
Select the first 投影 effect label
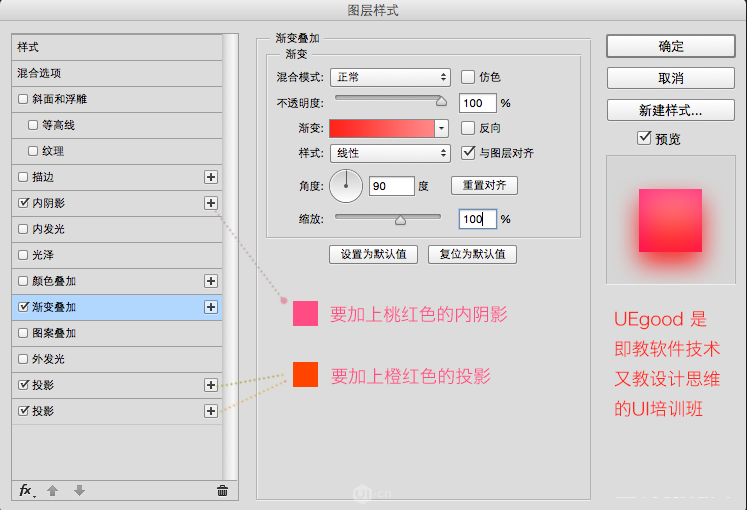click(x=43, y=385)
